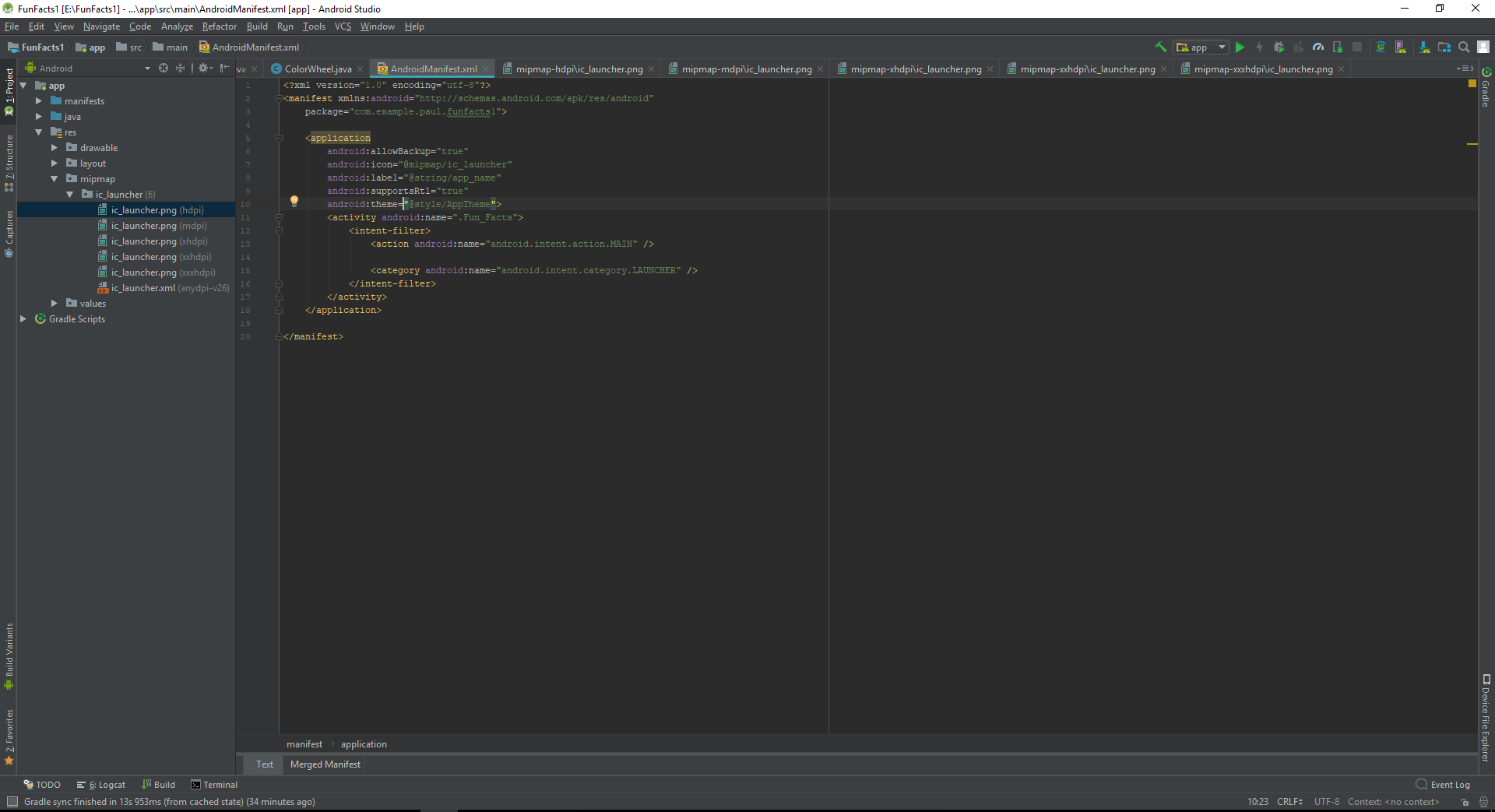Select Opened File with the crosshair icon
Image resolution: width=1495 pixels, height=812 pixels.
click(164, 69)
